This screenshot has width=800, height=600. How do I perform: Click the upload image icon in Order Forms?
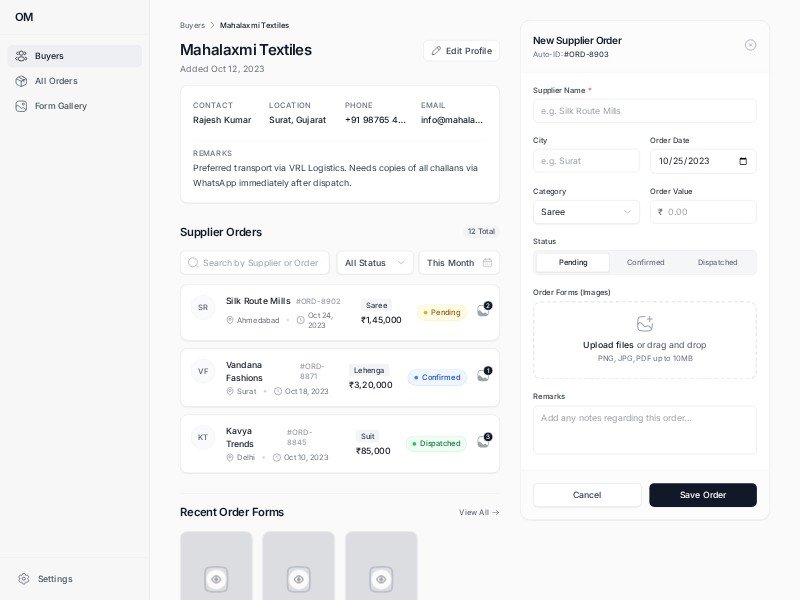[645, 324]
